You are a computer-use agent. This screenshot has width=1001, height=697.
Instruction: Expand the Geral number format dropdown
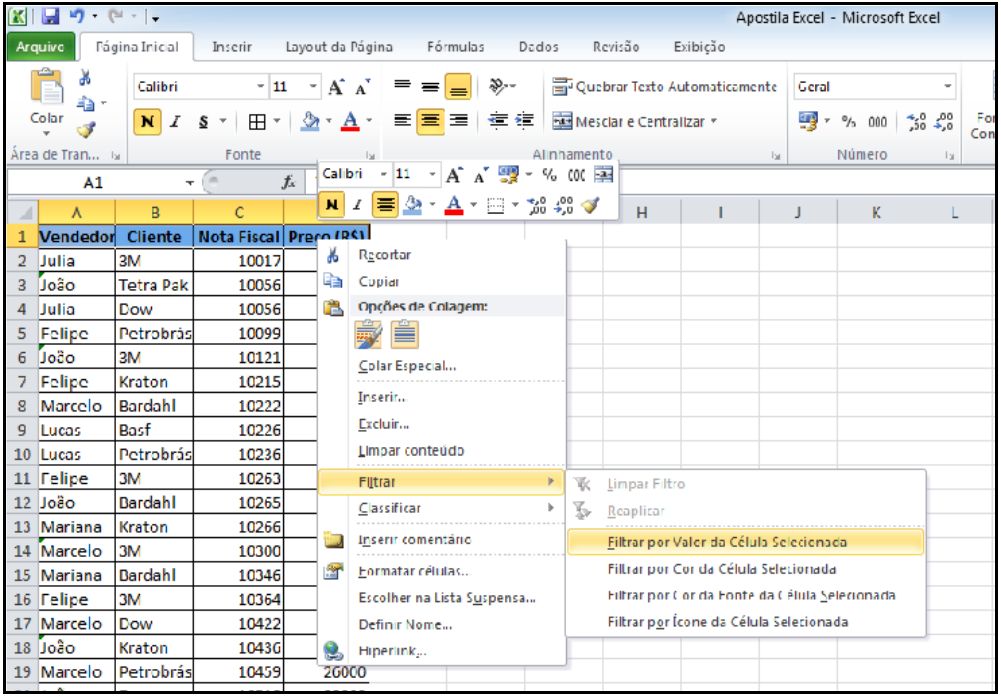click(948, 88)
